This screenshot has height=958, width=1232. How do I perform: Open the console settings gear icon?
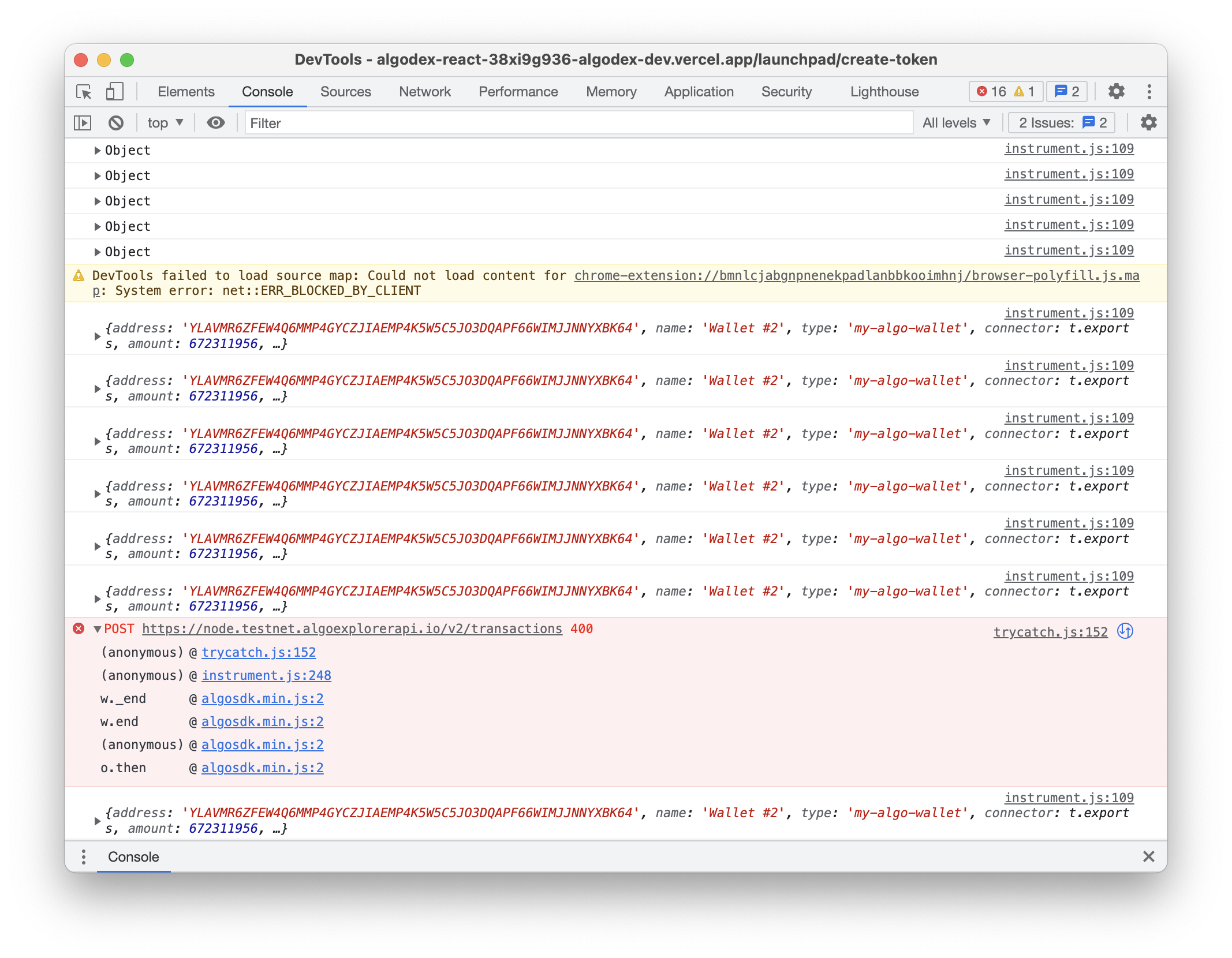(1148, 123)
